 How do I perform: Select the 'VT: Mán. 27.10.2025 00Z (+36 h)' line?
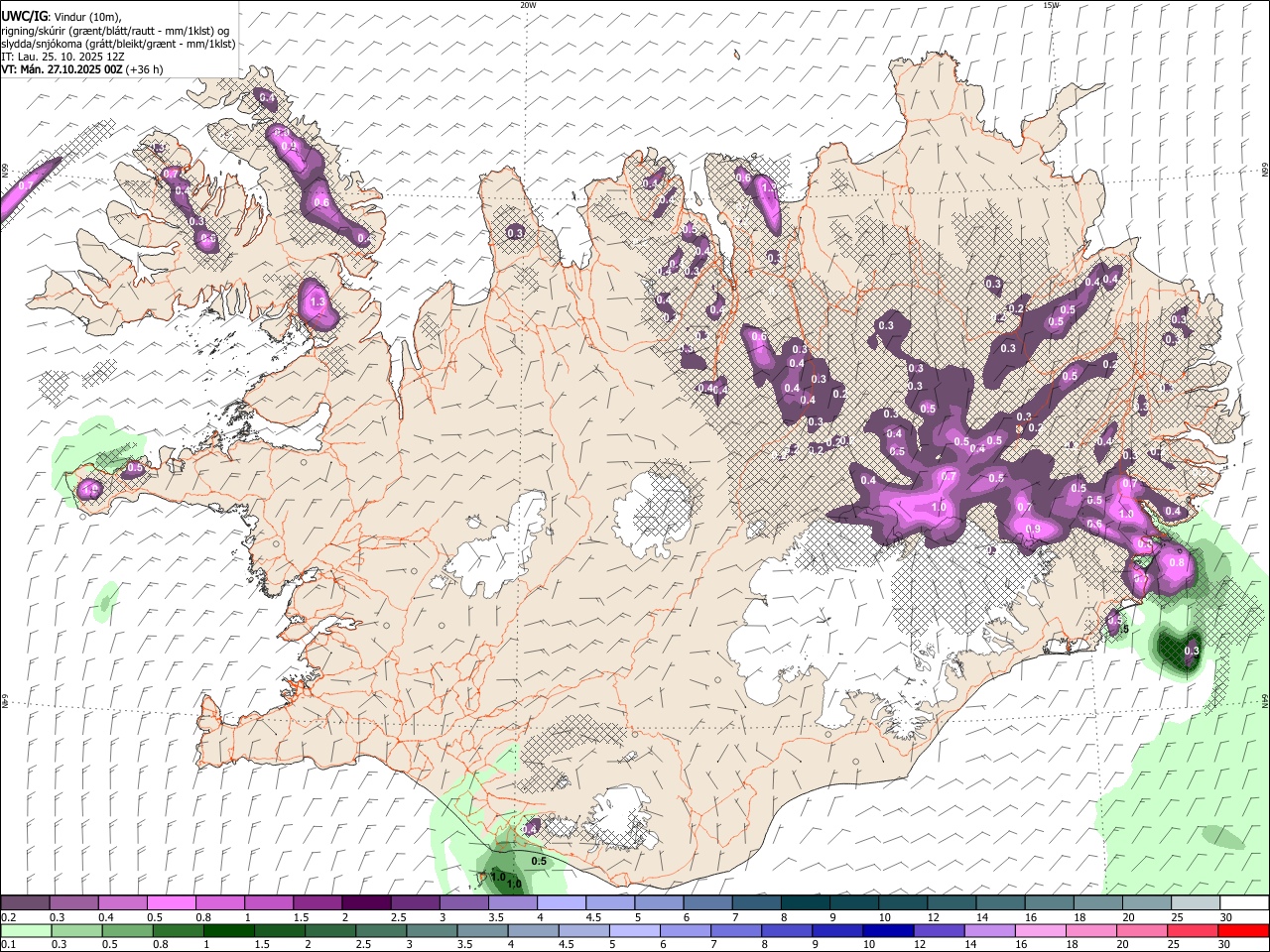coord(82,69)
